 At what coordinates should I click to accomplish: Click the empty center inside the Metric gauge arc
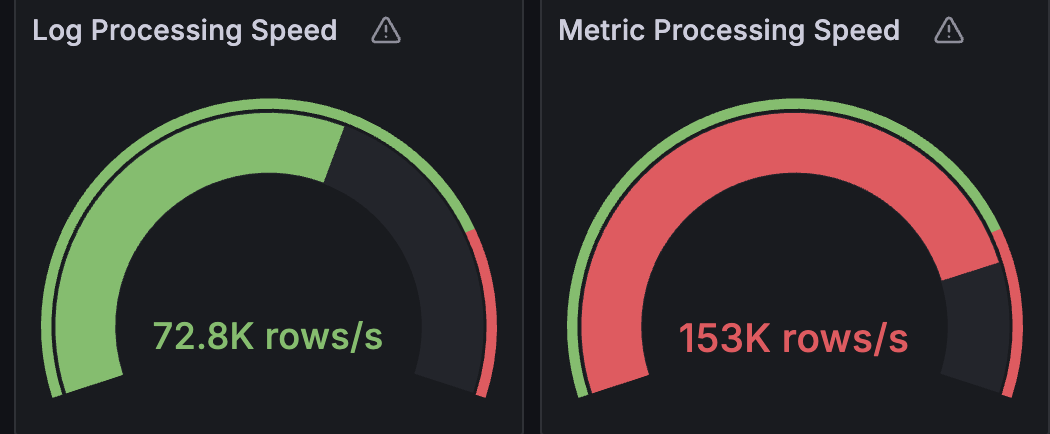point(793,270)
